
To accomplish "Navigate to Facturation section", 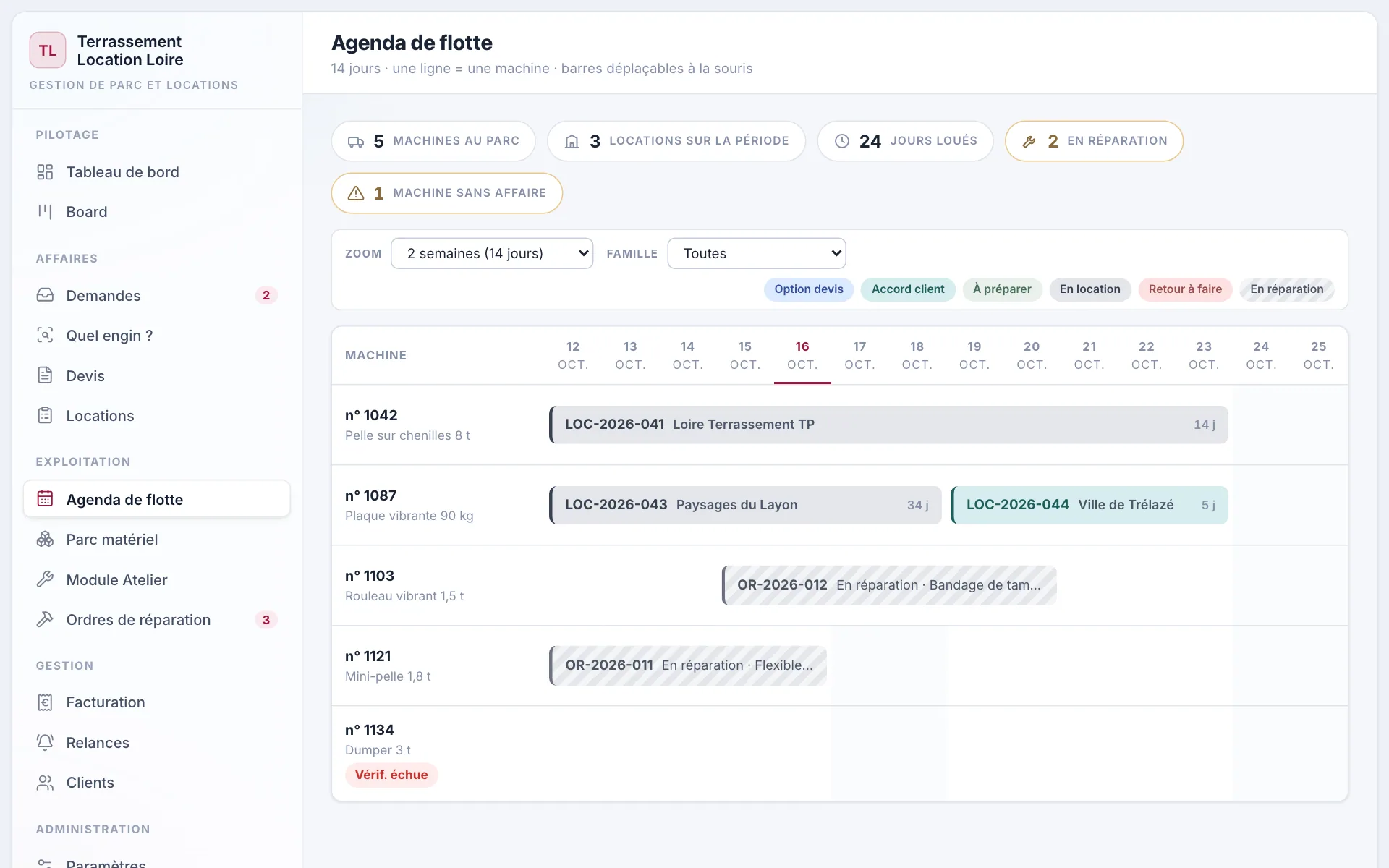I will point(157,702).
